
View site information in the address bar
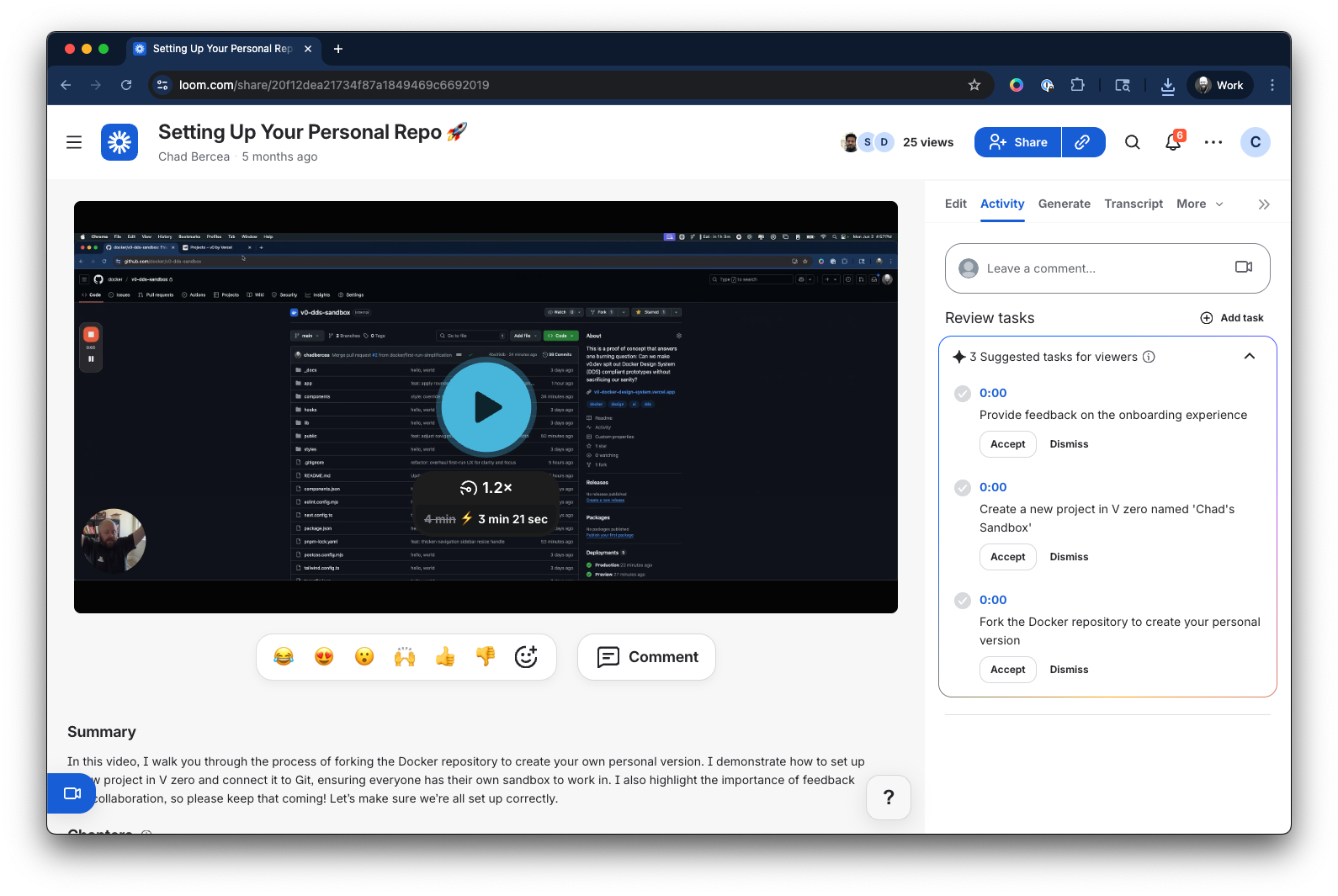coord(163,85)
